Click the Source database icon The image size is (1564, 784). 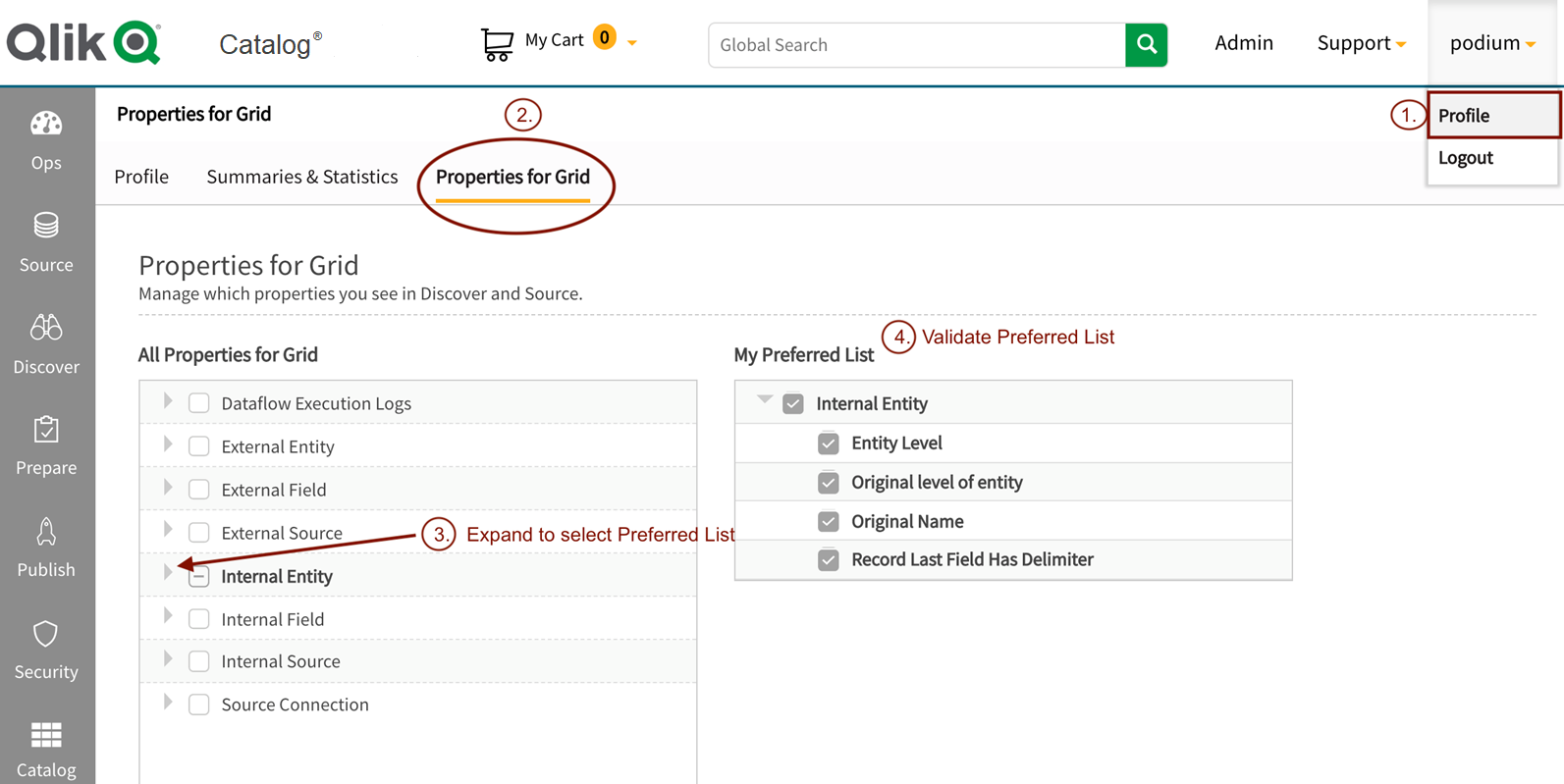(46, 226)
